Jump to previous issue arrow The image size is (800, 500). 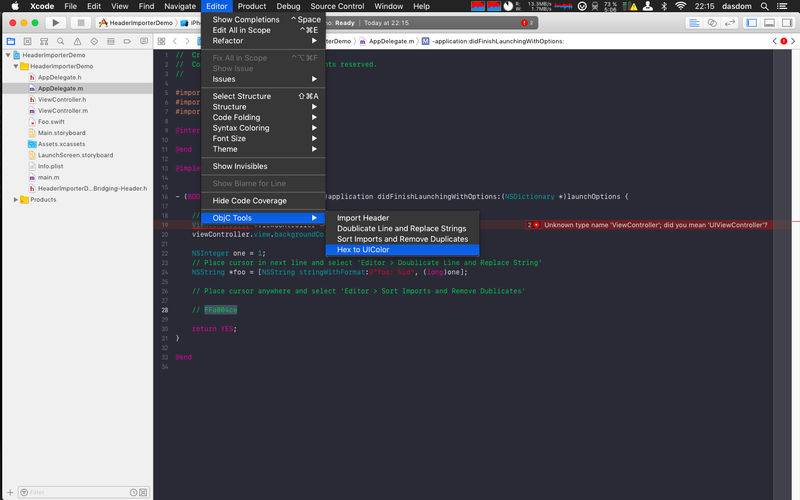(774, 41)
